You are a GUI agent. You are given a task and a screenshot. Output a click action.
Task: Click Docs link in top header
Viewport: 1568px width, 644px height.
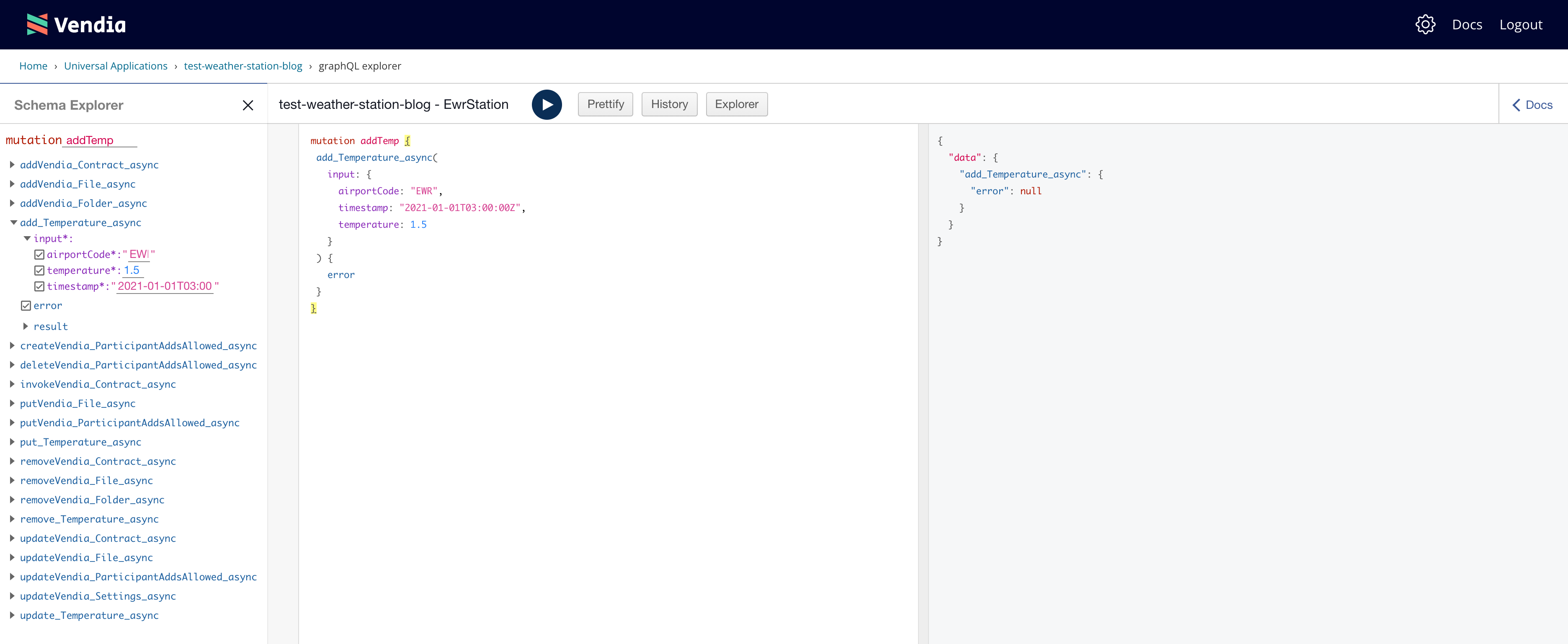click(x=1467, y=24)
